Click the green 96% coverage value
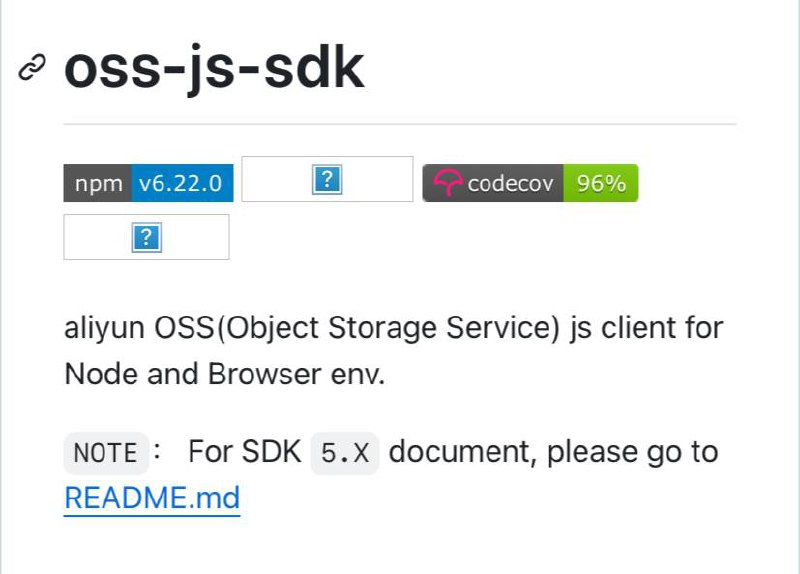Image resolution: width=800 pixels, height=574 pixels. click(x=601, y=183)
